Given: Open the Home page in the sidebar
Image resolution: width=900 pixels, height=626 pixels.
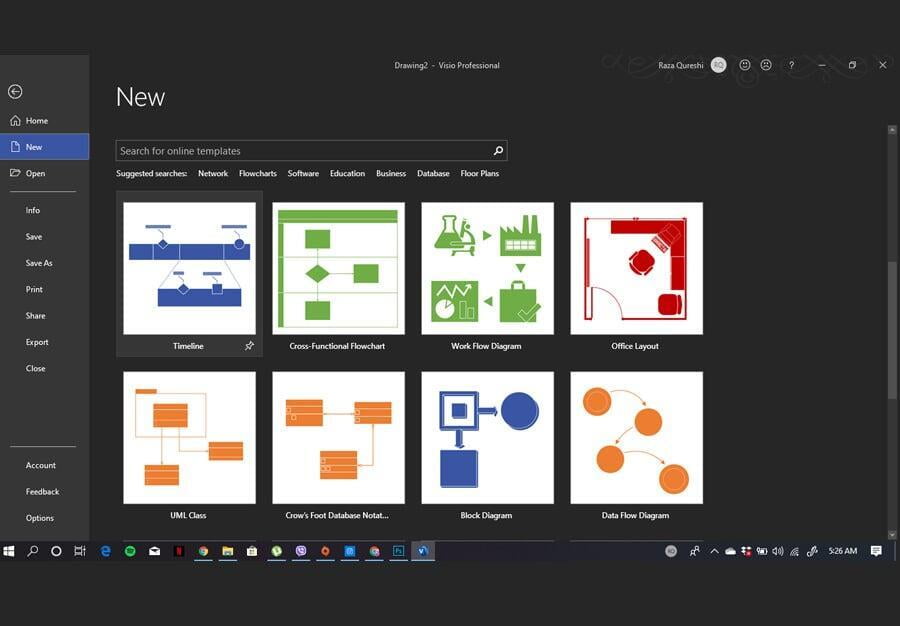Looking at the screenshot, I should [44, 120].
